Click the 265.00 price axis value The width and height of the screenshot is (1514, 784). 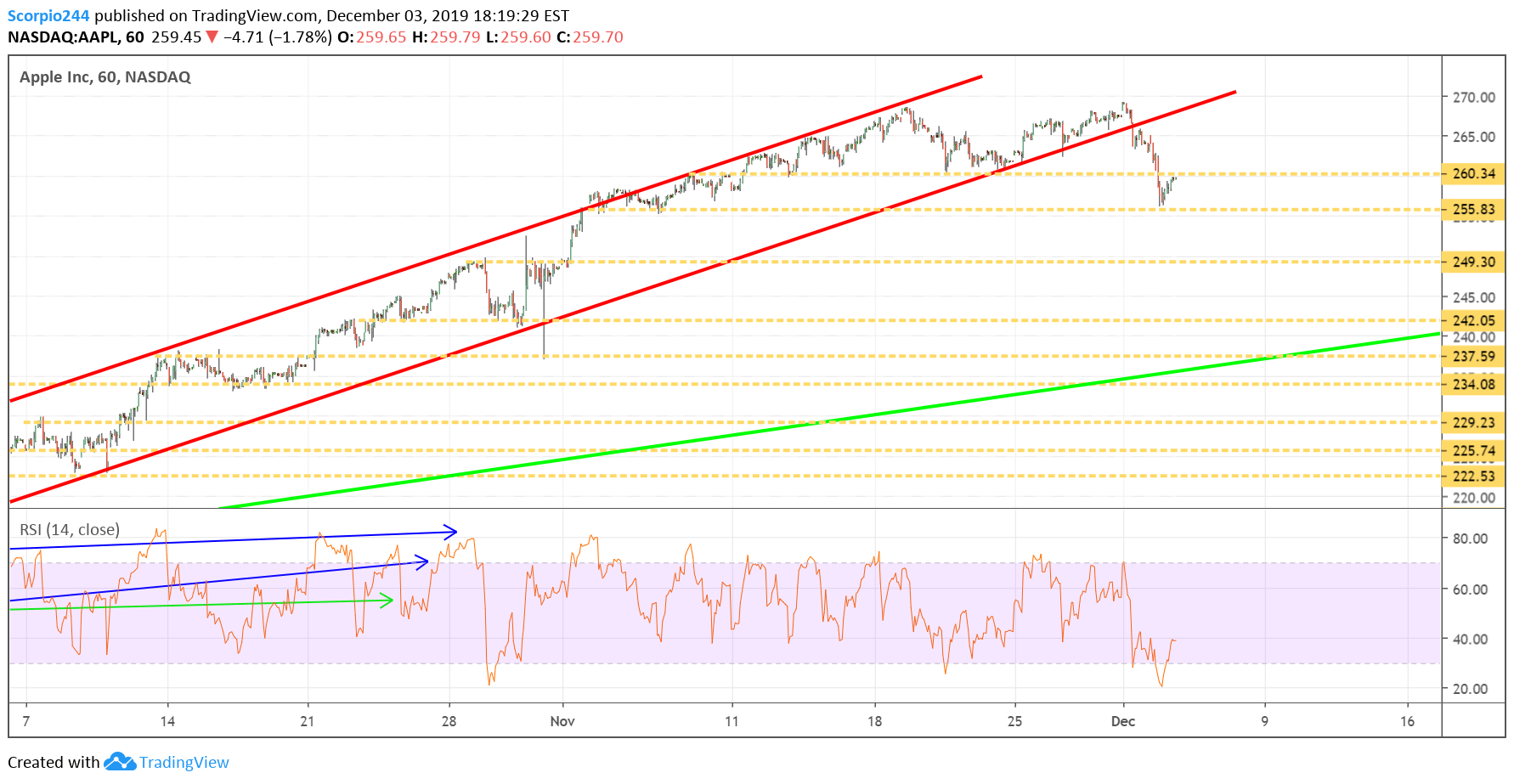tap(1474, 136)
